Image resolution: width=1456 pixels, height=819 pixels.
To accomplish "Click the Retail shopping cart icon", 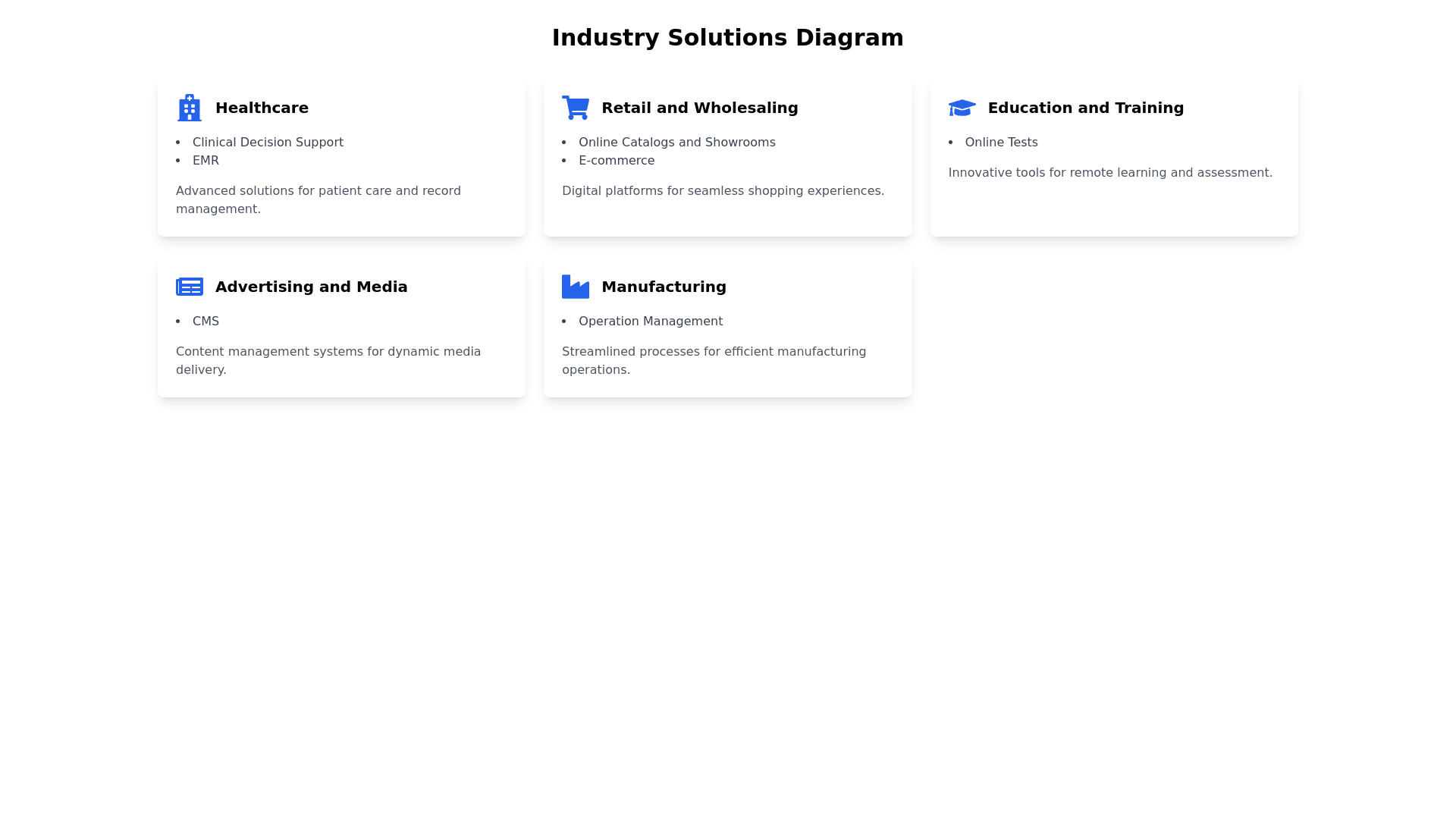I will (575, 108).
